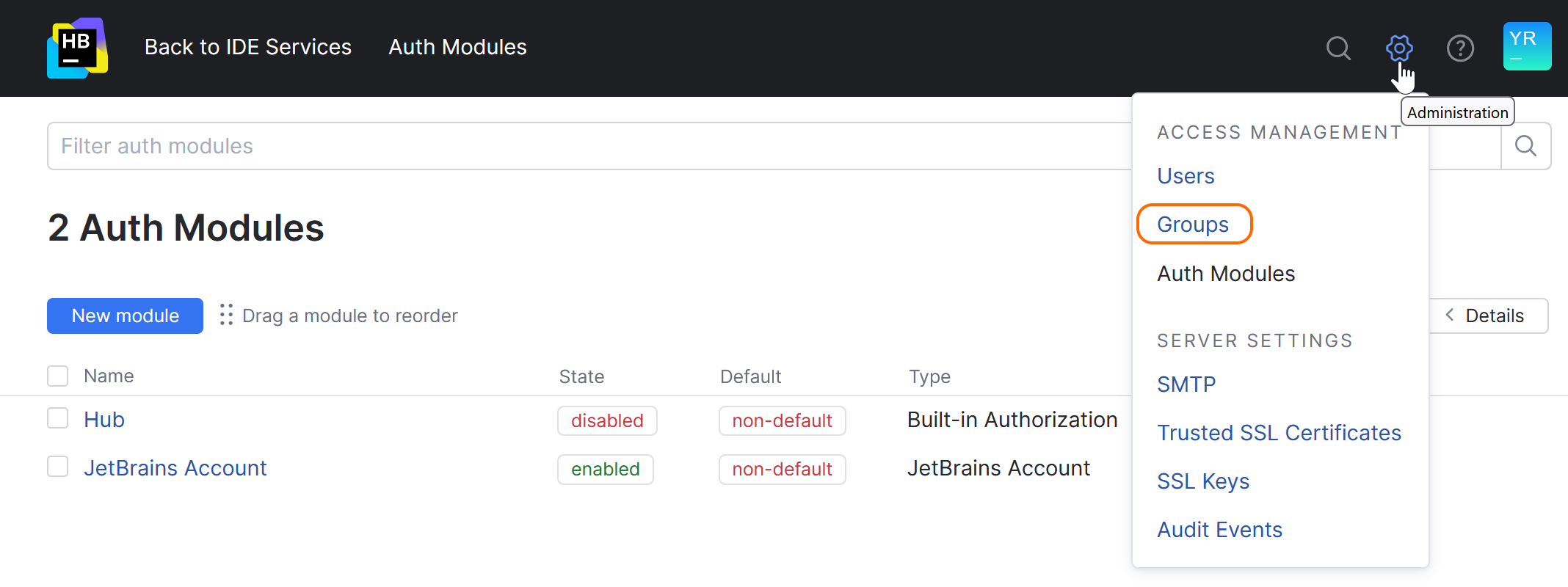Toggle the select-all checkbox in header row
This screenshot has width=1568, height=587.
(x=57, y=376)
